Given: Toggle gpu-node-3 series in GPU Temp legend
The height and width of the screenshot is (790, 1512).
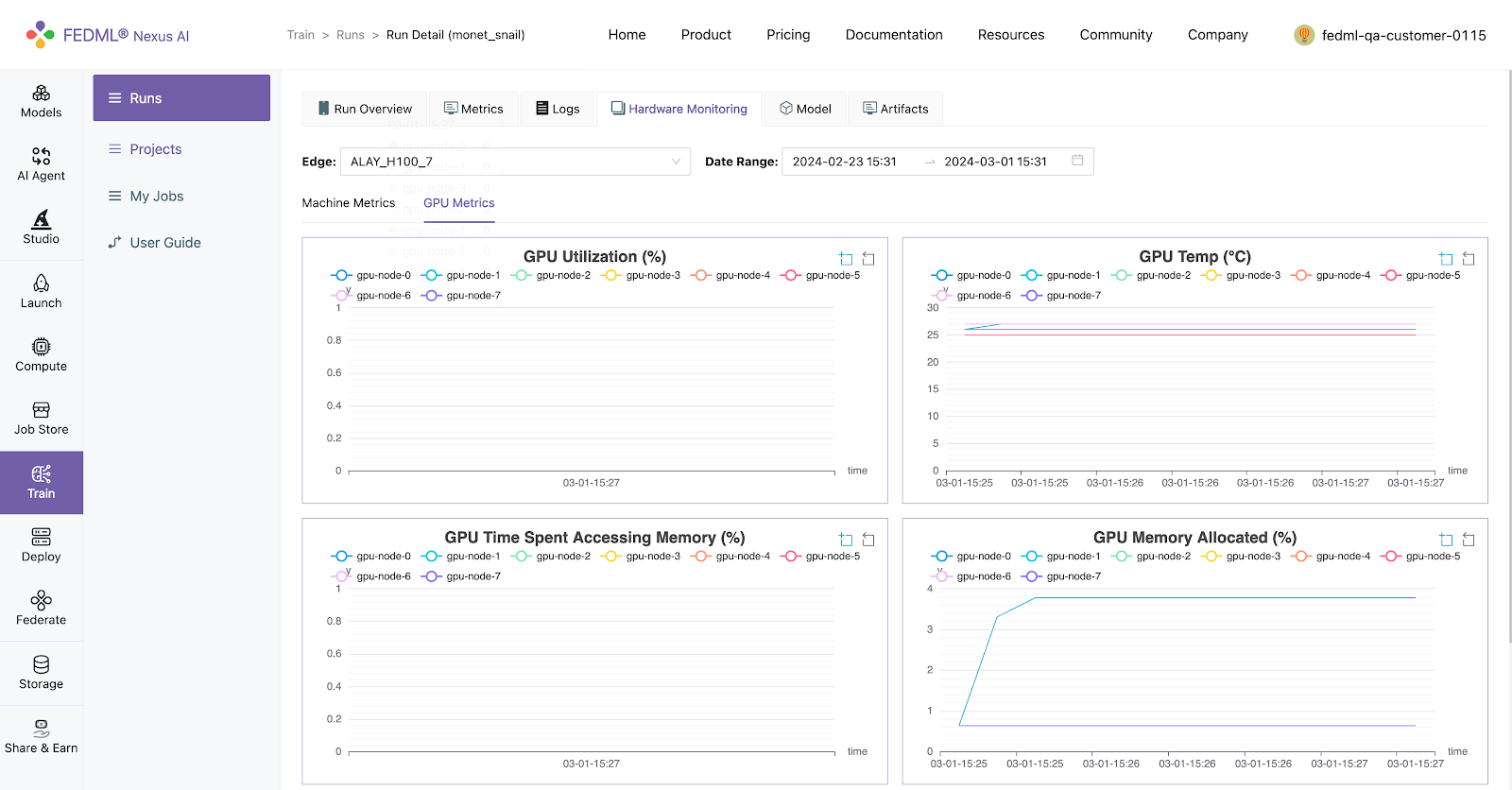Looking at the screenshot, I should coord(1241,275).
